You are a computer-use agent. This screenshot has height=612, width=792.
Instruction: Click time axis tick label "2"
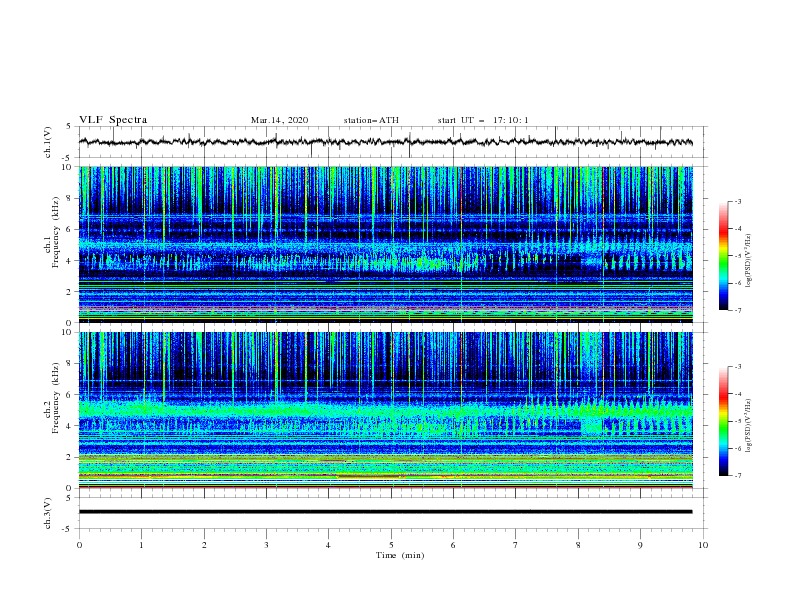[x=204, y=545]
